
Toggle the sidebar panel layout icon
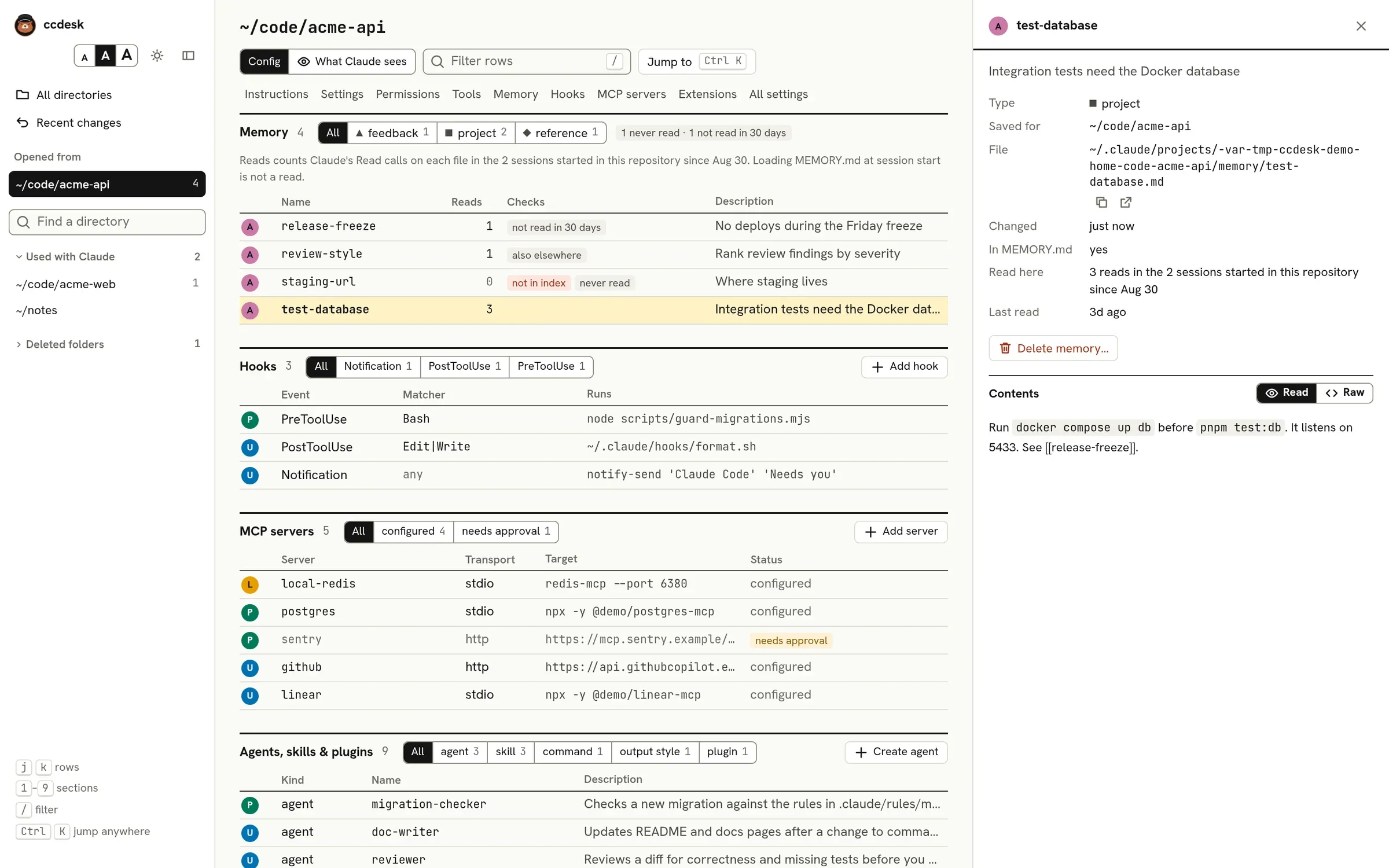point(188,56)
